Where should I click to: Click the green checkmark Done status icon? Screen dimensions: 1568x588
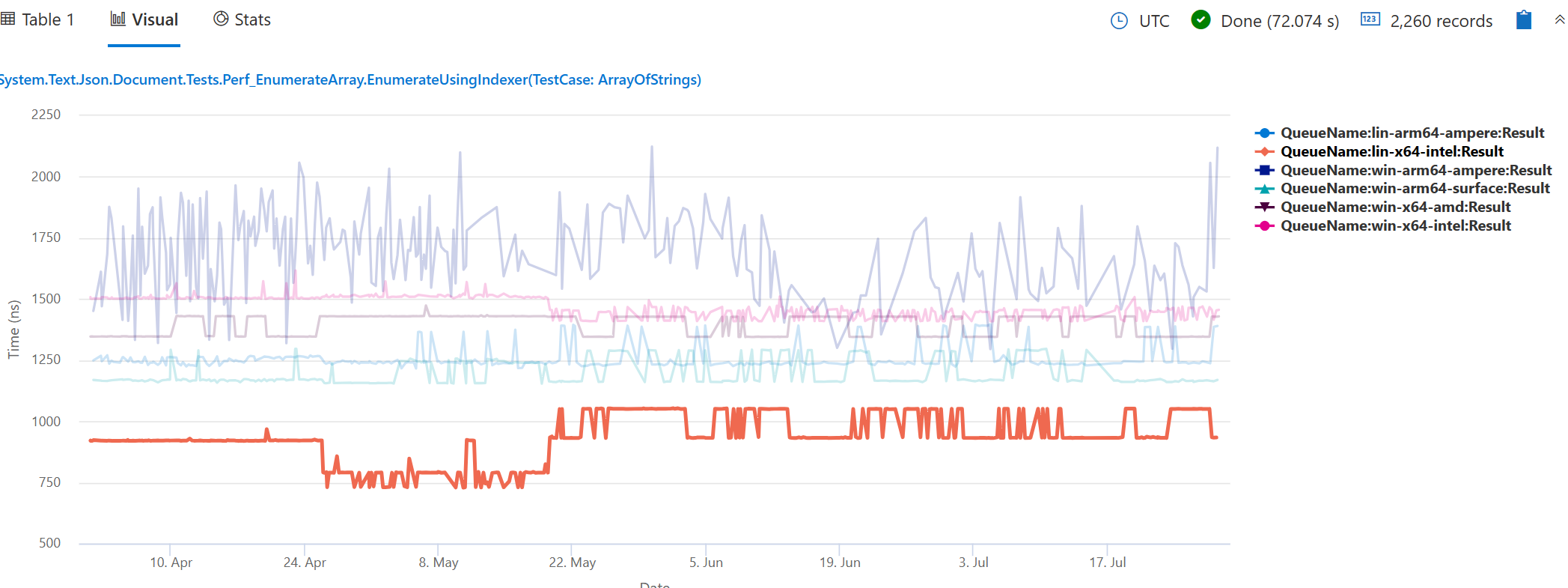click(1201, 20)
